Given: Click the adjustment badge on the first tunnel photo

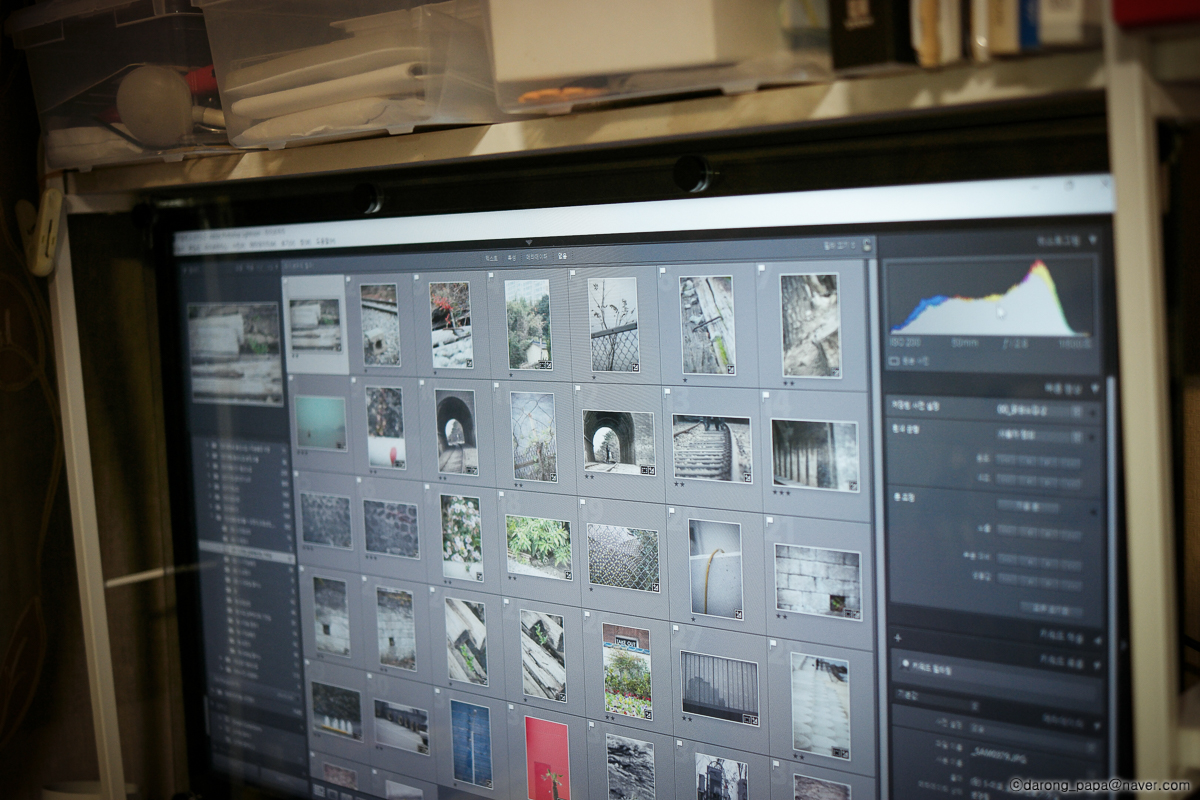Looking at the screenshot, I should pyautogui.click(x=473, y=468).
